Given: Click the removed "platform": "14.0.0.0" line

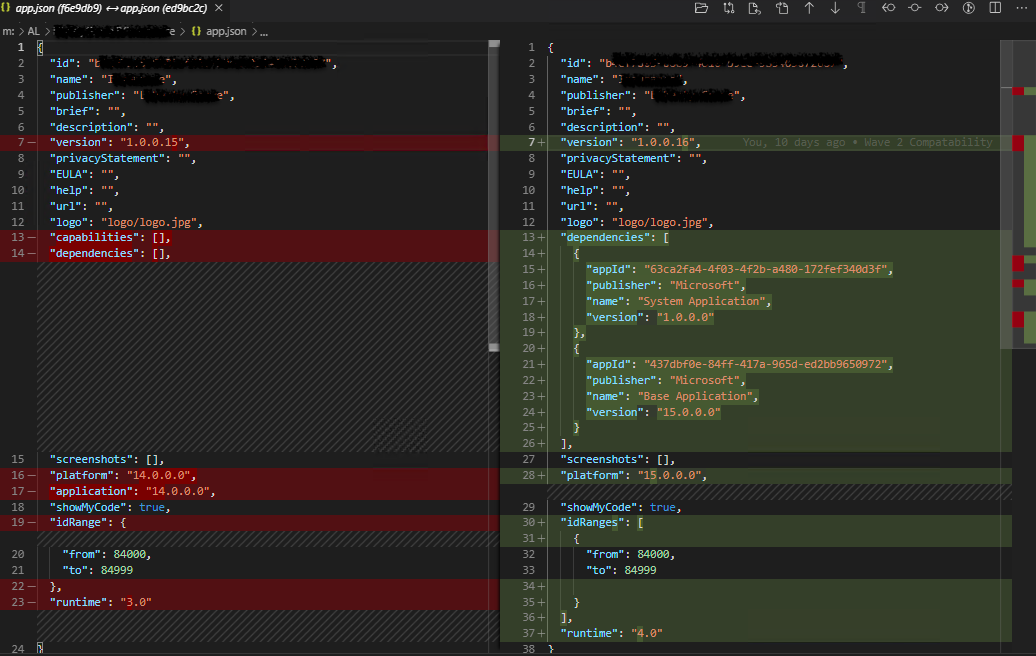Looking at the screenshot, I should [x=123, y=475].
